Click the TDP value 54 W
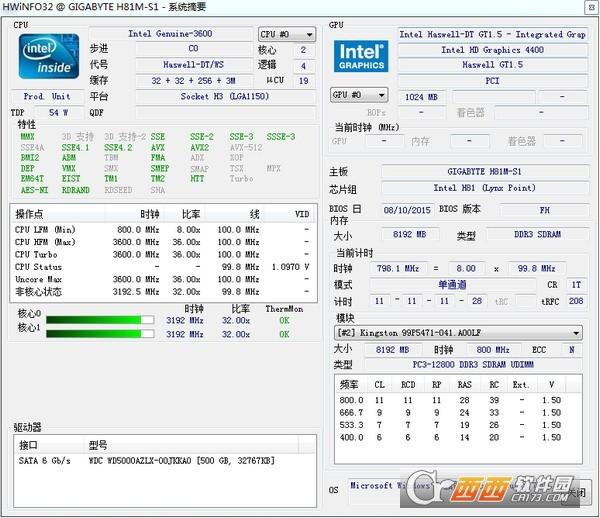 coord(59,112)
